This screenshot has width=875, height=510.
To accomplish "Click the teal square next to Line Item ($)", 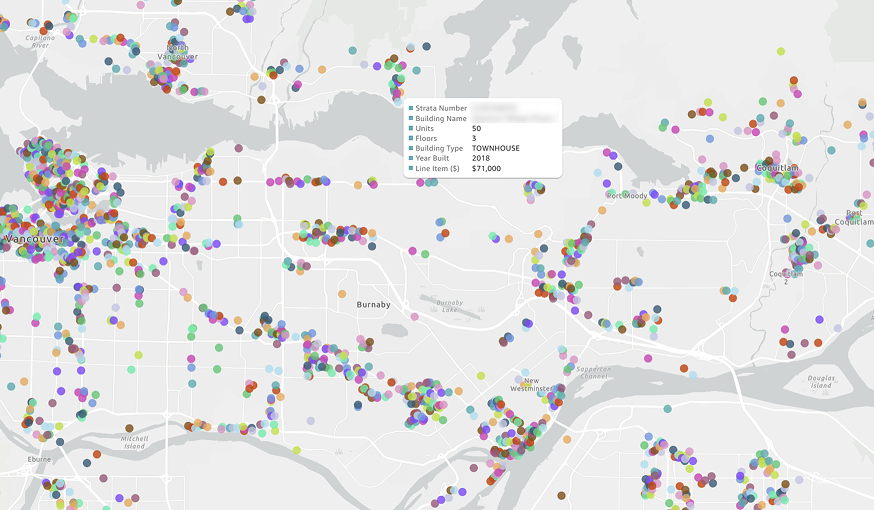I will (x=412, y=169).
